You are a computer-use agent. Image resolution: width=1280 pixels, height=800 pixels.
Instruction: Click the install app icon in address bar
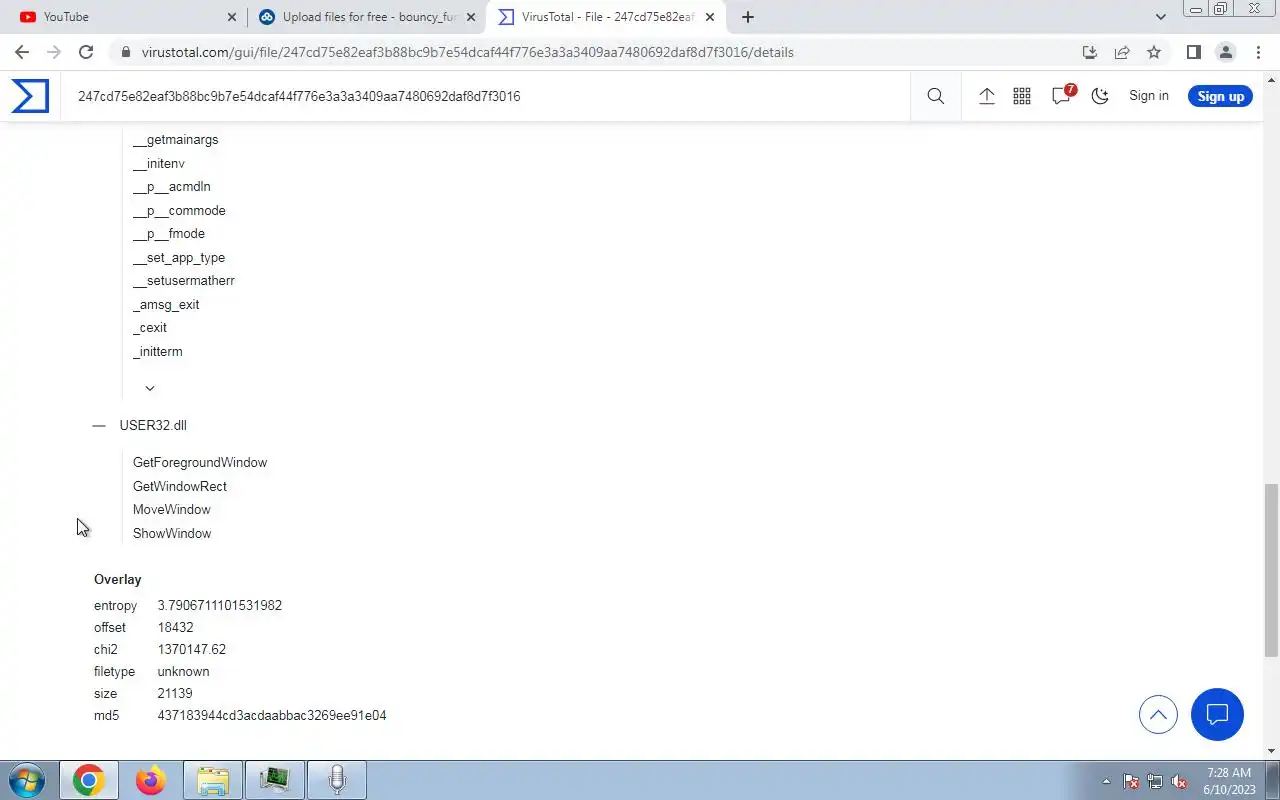tap(1090, 52)
